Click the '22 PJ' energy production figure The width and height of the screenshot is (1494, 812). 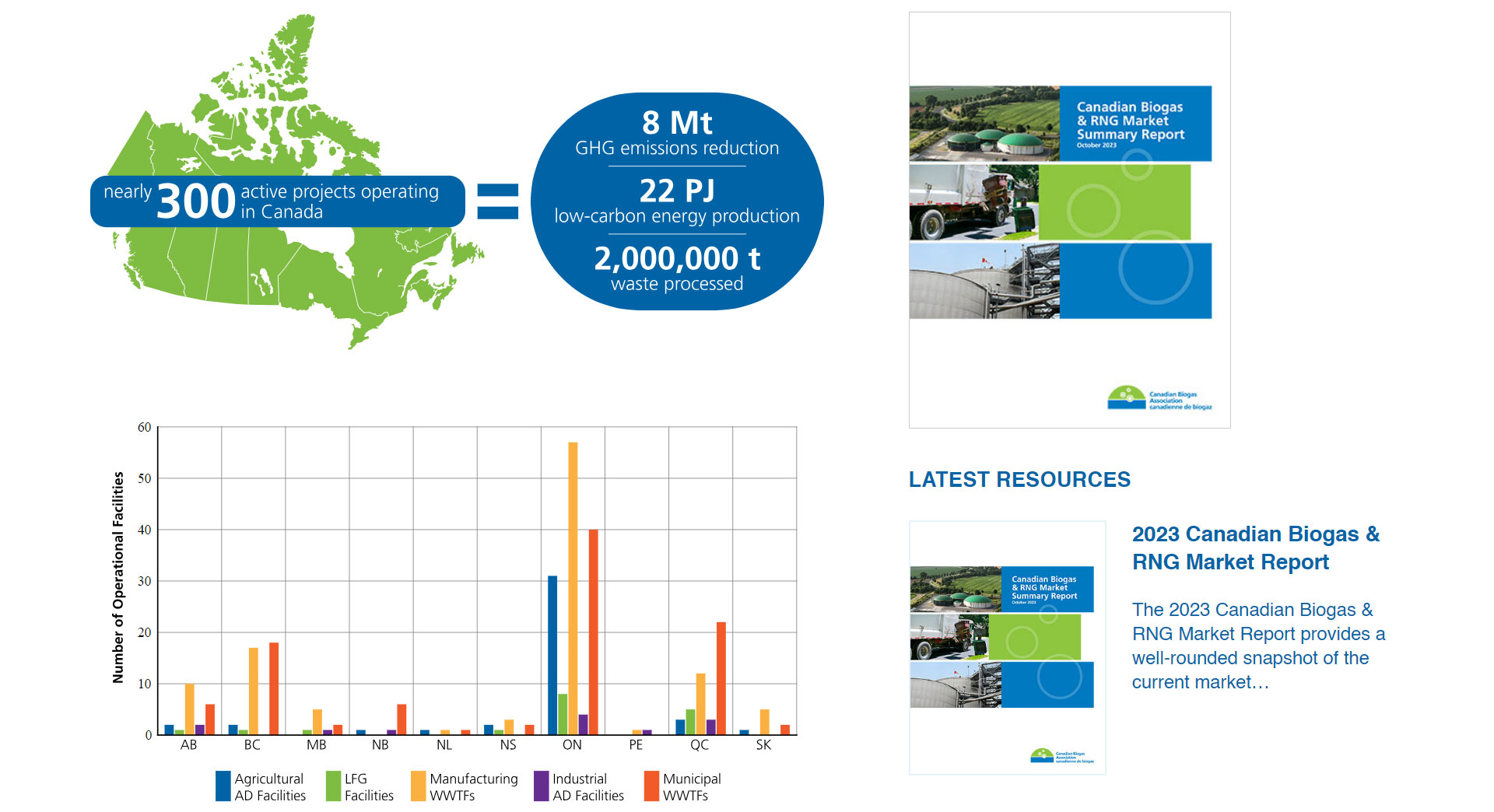pos(677,191)
